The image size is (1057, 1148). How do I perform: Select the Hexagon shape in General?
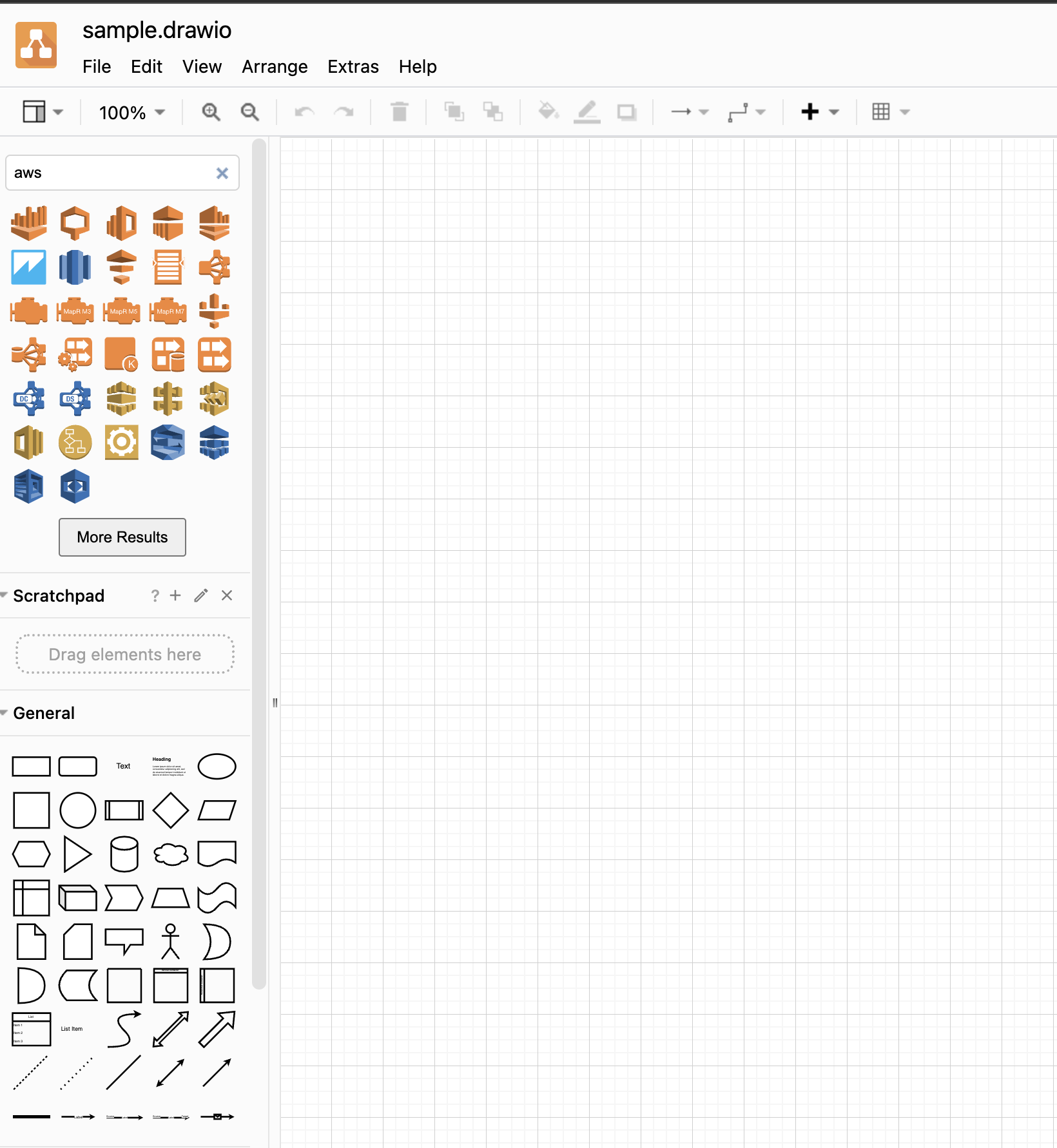click(31, 854)
